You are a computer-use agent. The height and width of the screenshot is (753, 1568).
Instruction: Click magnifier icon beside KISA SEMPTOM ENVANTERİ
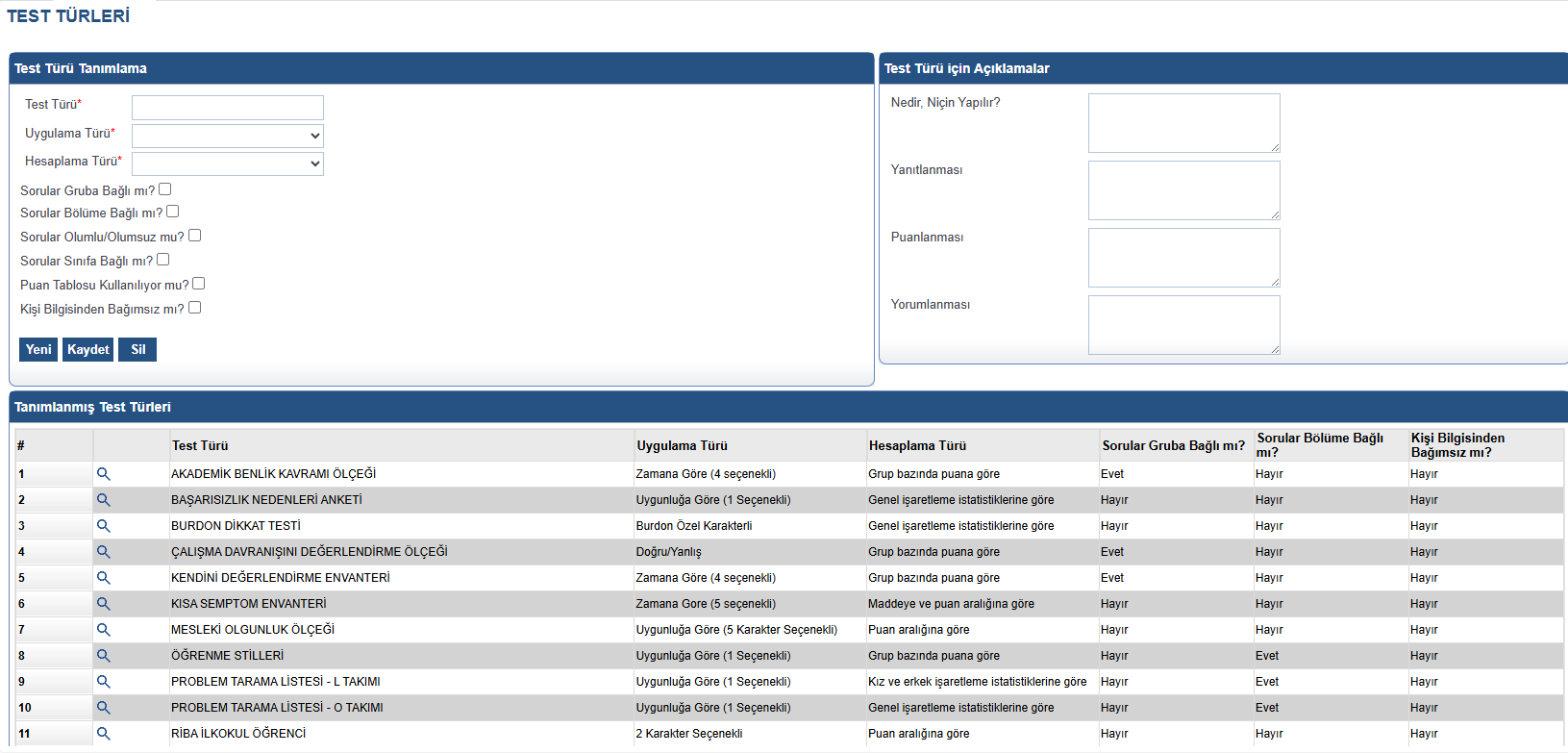[x=103, y=604]
